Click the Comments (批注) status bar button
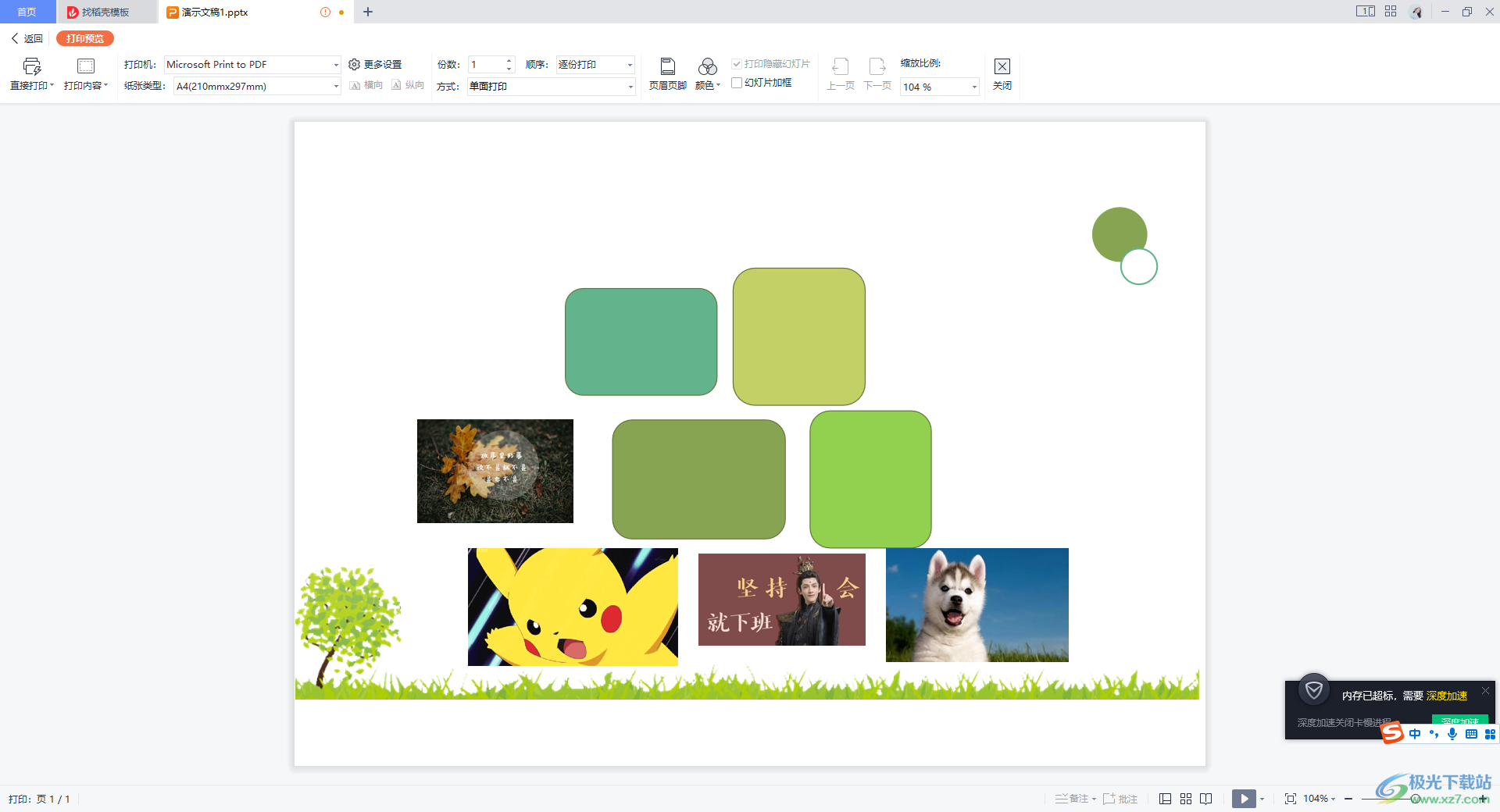 1120,799
